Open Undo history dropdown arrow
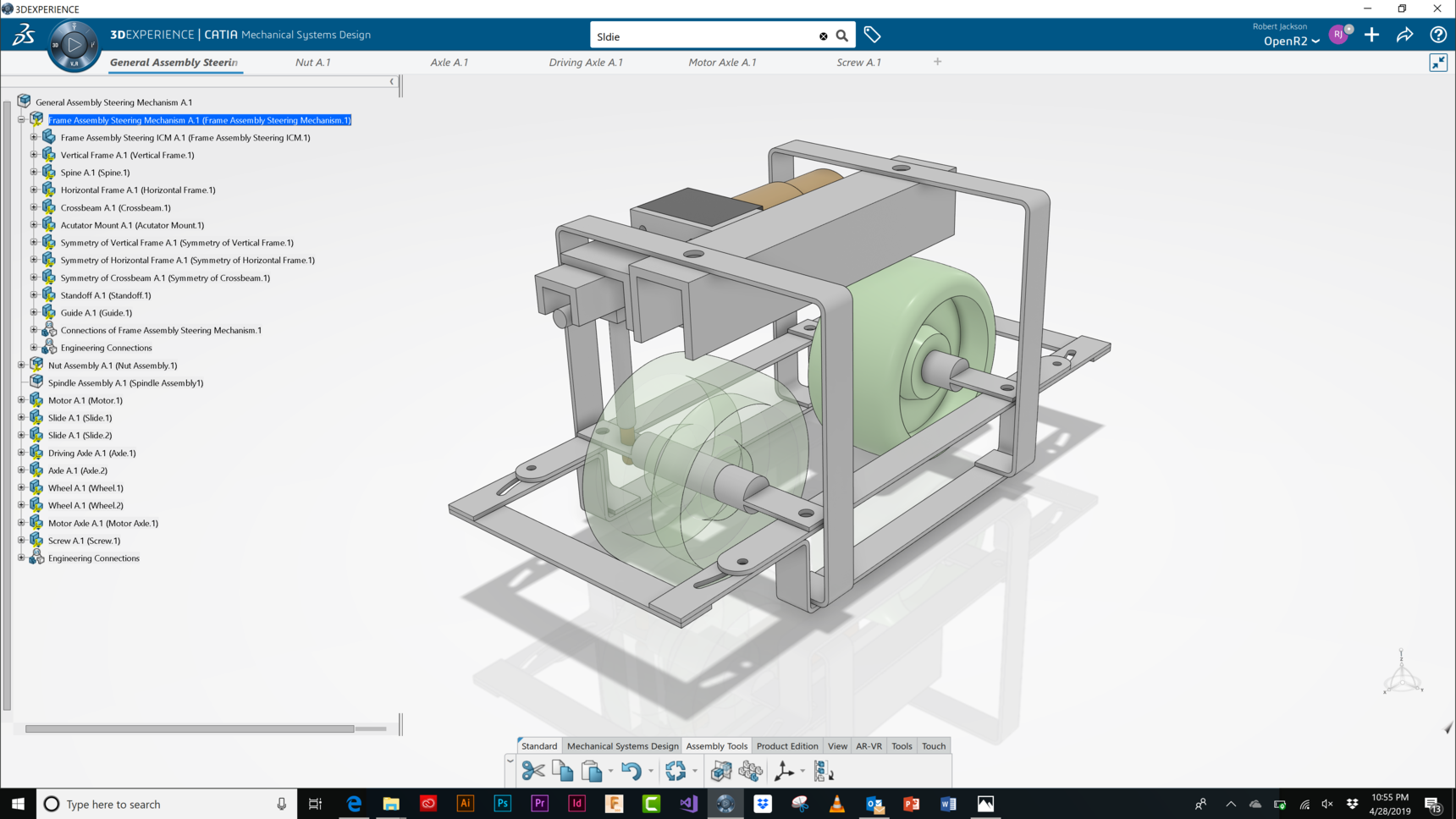Viewport: 1456px width, 819px height. [650, 771]
